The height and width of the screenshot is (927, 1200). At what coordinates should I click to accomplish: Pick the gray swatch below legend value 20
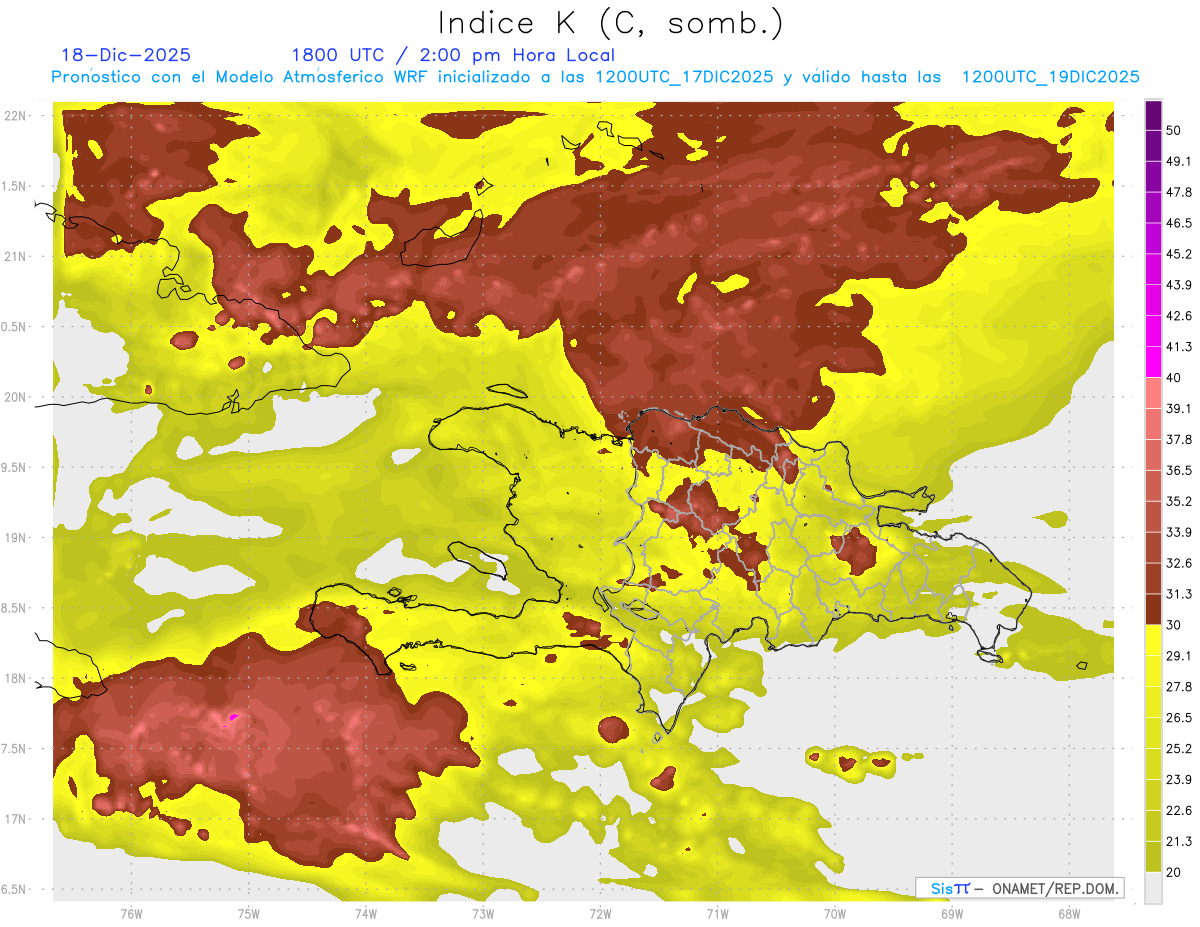pyautogui.click(x=1153, y=888)
